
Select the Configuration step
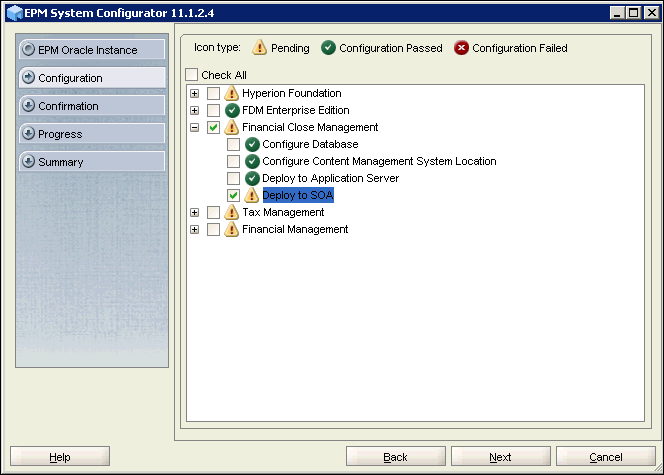click(x=92, y=77)
